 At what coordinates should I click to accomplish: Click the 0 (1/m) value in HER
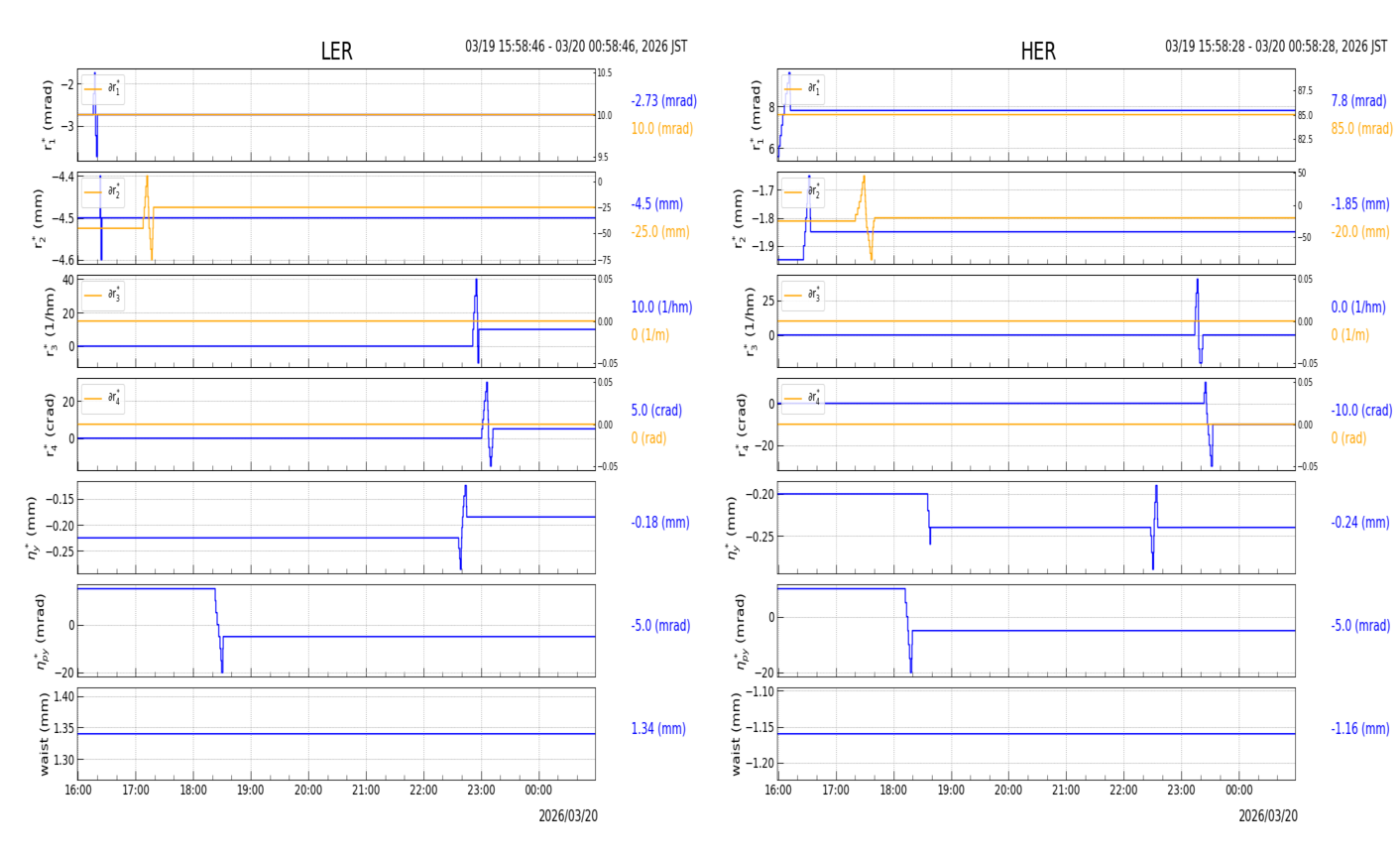[1349, 335]
